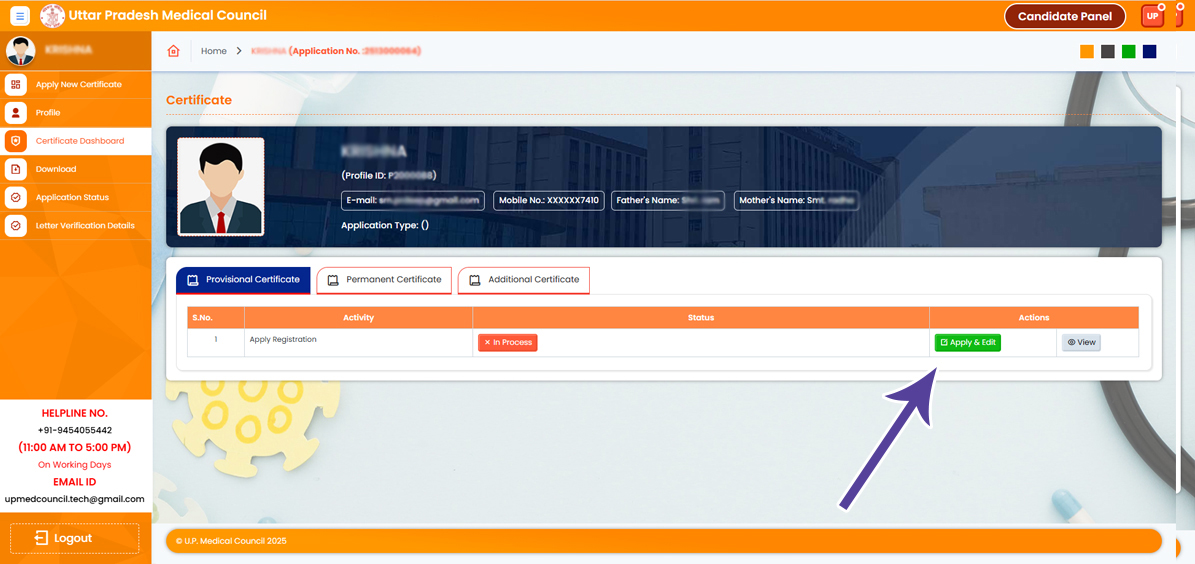Click the hamburger menu icon
Image resolution: width=1195 pixels, height=564 pixels.
coord(20,17)
